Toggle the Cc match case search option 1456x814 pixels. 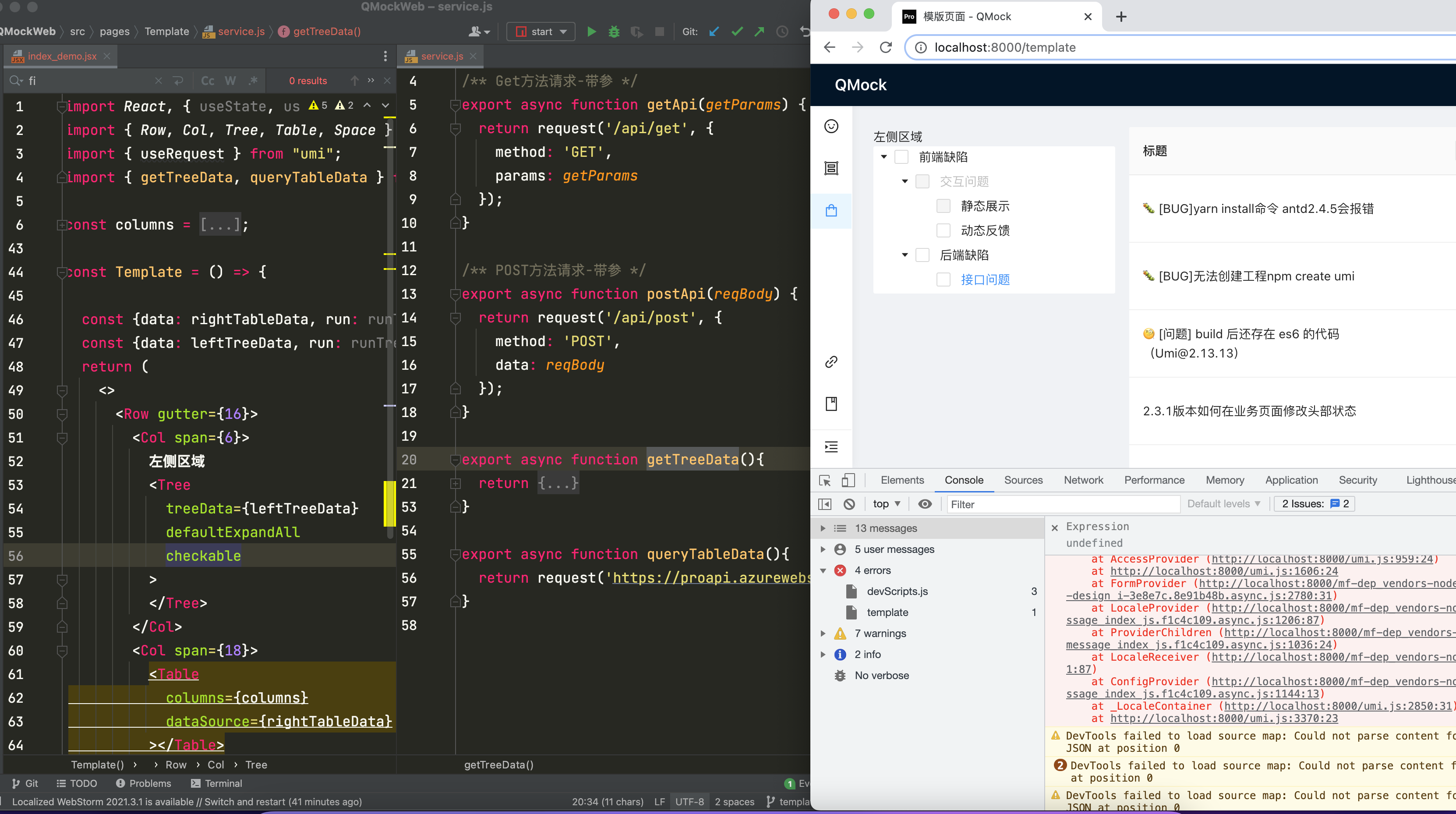[x=208, y=81]
